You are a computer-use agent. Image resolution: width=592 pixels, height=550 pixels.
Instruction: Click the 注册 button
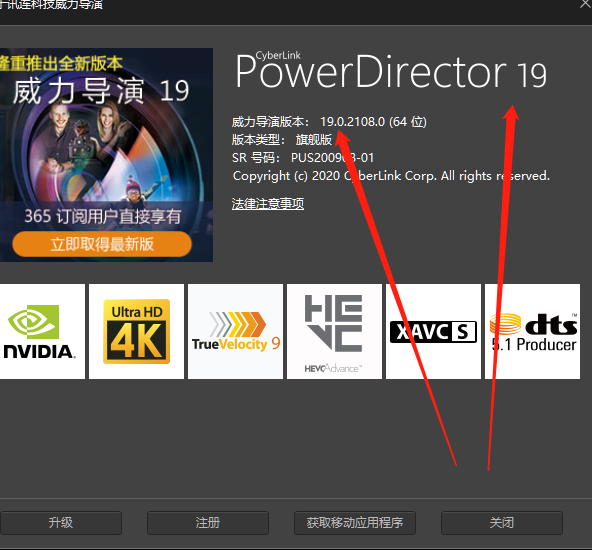pos(208,523)
